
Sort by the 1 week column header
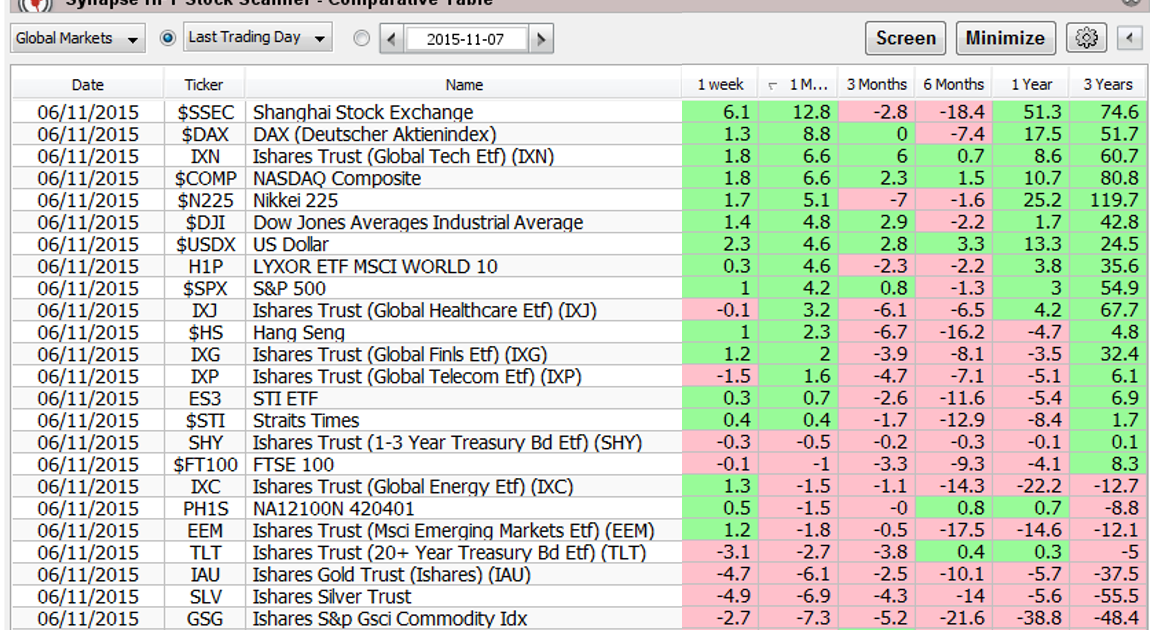(x=720, y=85)
